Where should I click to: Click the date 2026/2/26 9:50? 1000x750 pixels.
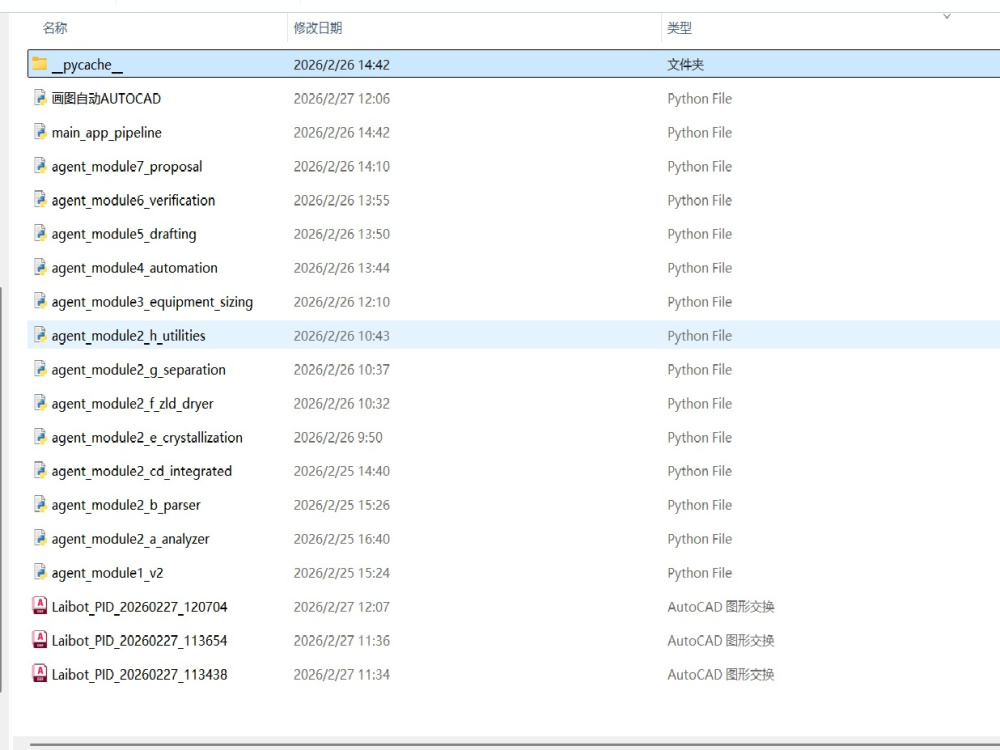(x=338, y=438)
